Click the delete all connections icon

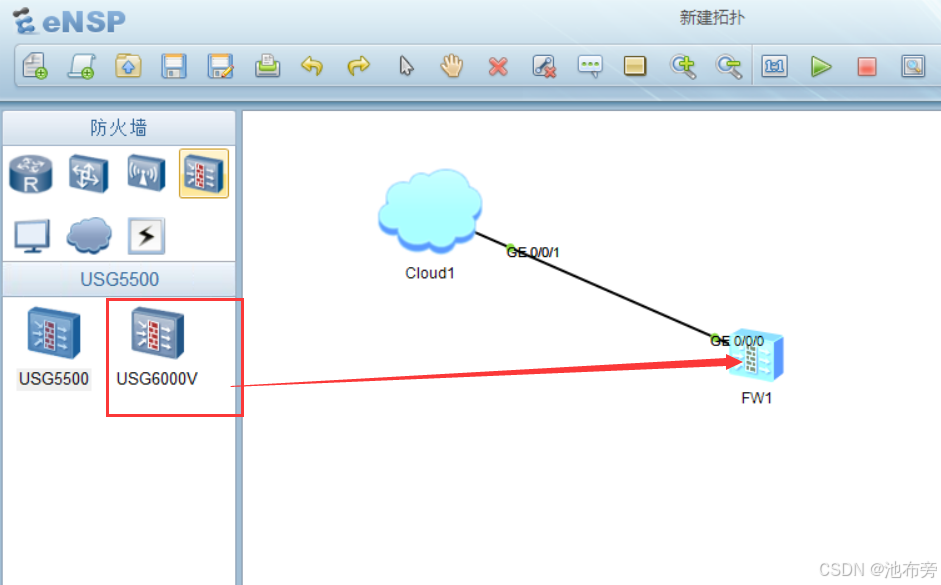point(544,66)
